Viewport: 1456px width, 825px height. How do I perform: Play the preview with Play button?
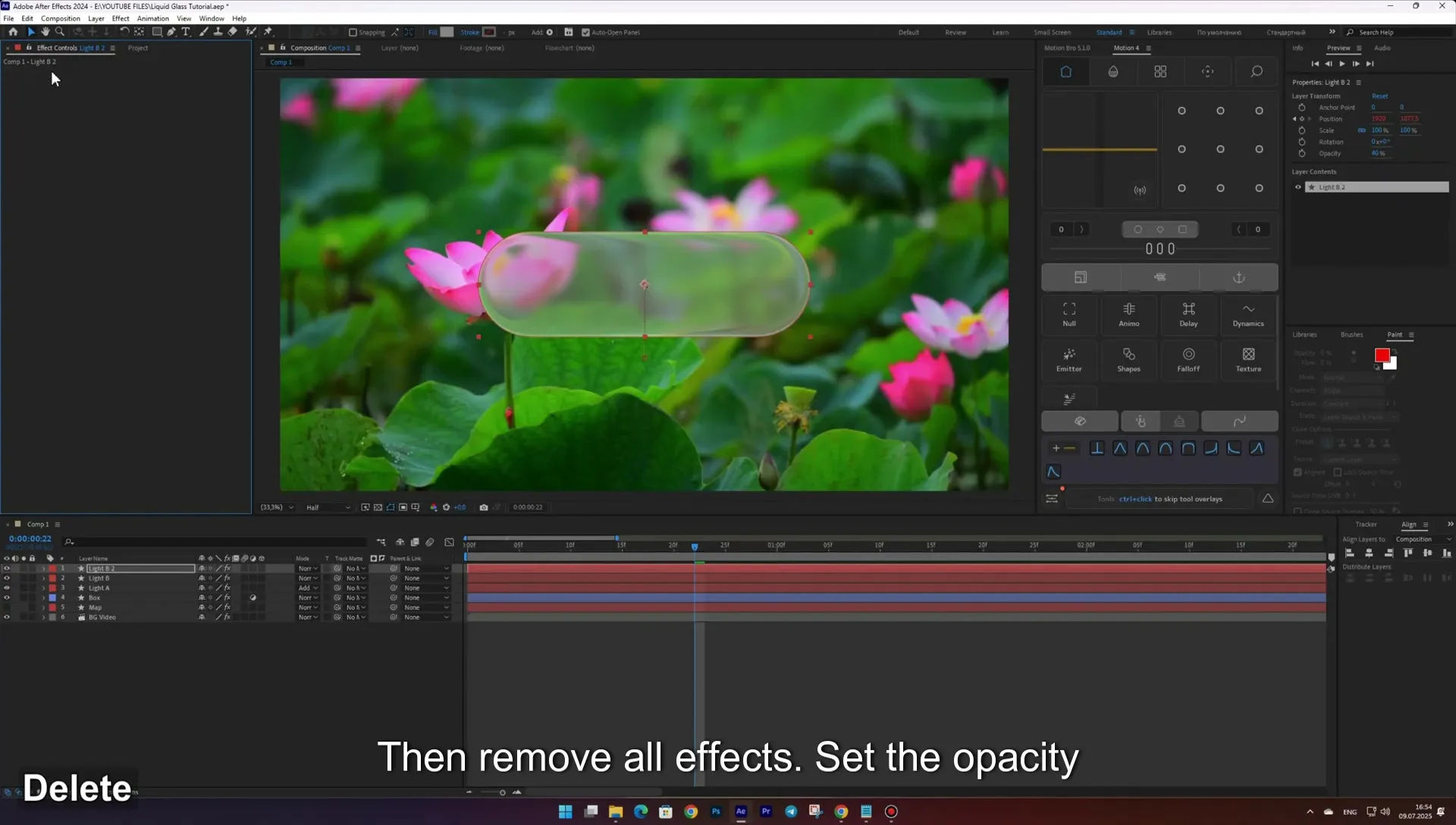click(x=1342, y=64)
